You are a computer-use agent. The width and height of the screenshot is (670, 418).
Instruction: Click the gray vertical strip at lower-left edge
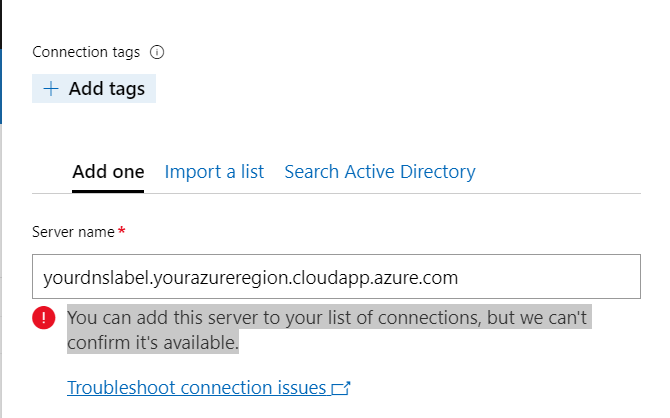pyautogui.click(x=1, y=271)
